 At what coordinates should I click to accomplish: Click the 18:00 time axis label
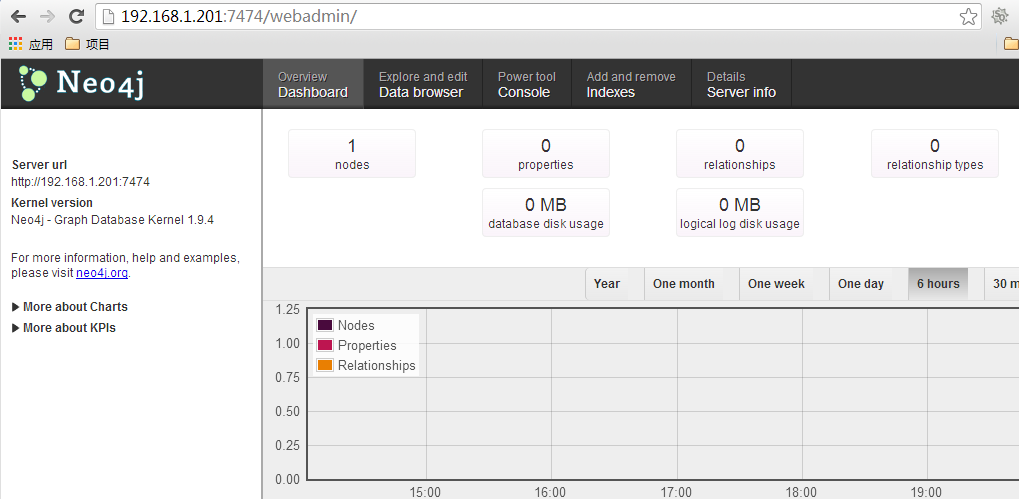[x=801, y=492]
